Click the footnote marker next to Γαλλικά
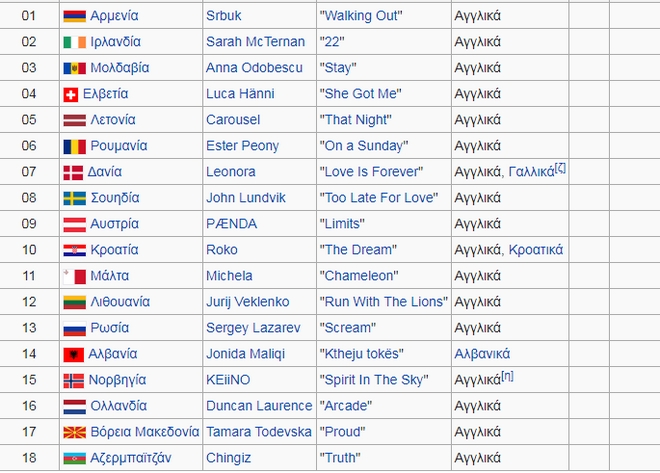The height and width of the screenshot is (473, 660). tap(561, 168)
